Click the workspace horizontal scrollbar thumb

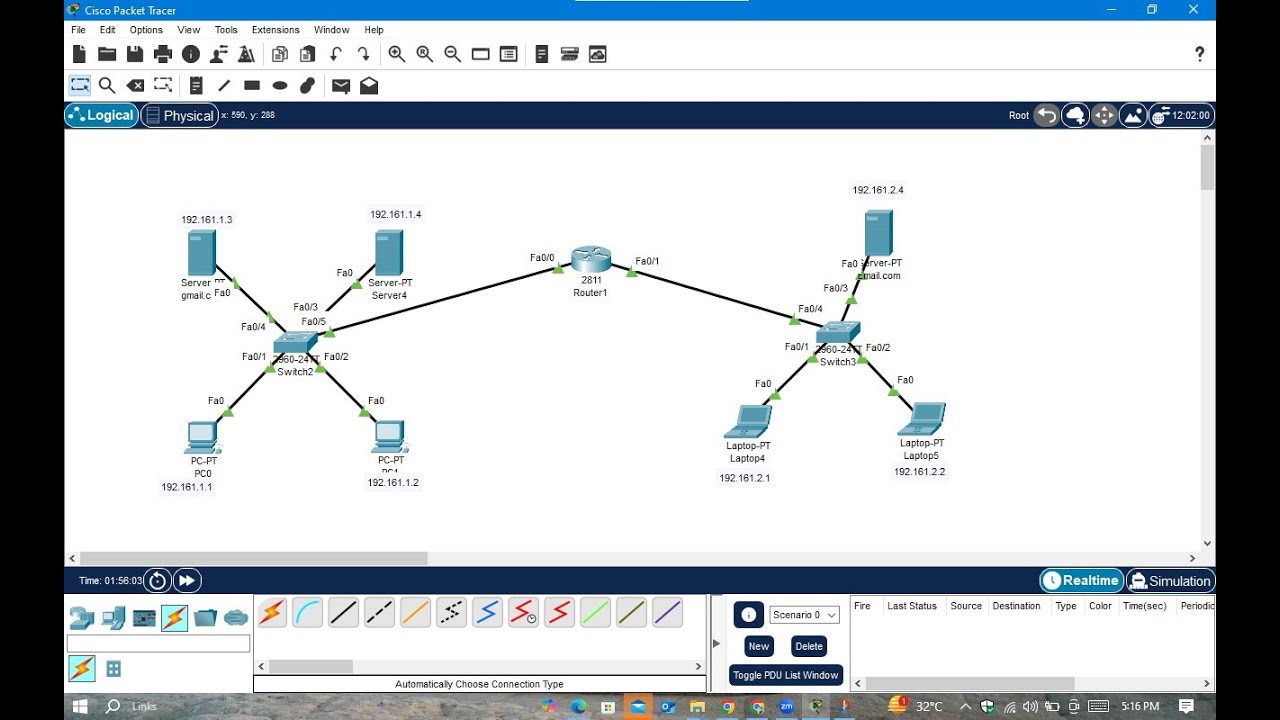(254, 558)
